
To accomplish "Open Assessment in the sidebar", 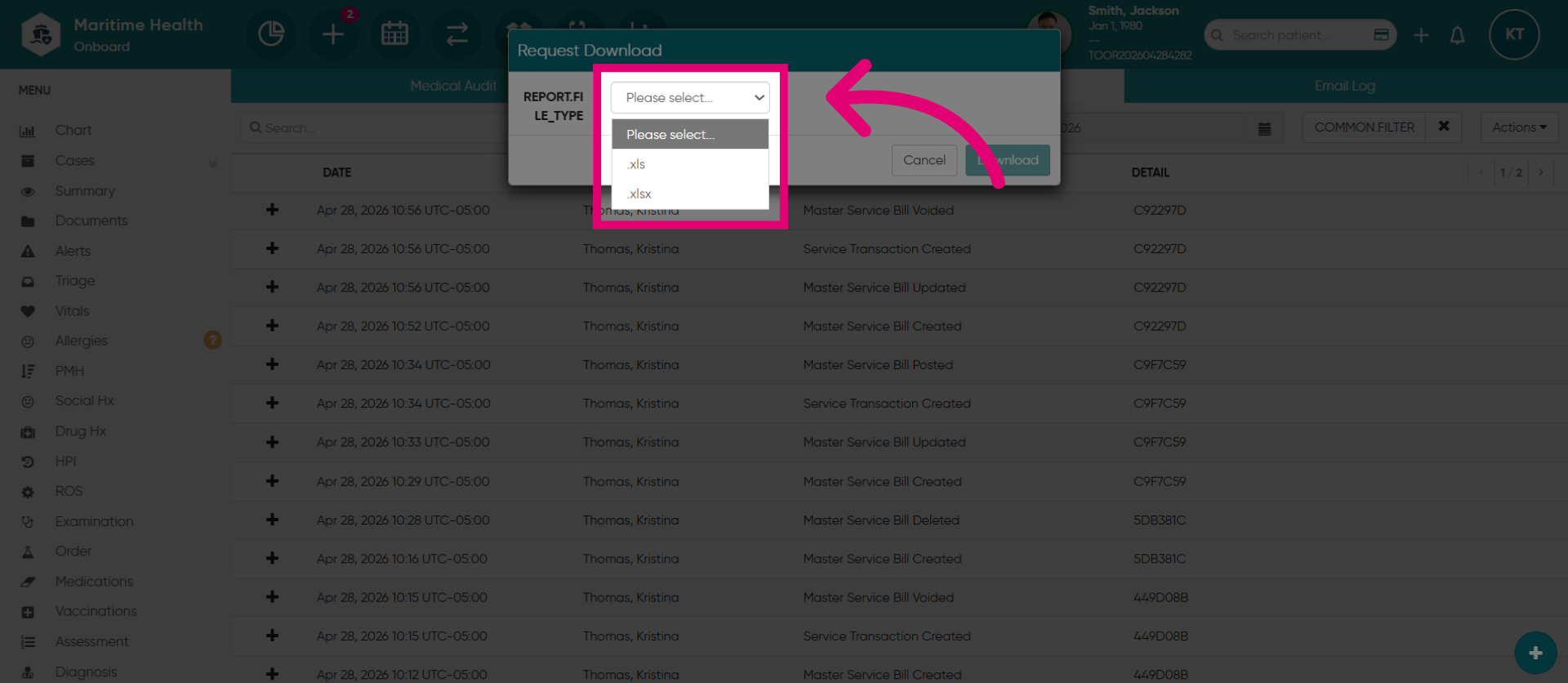I will point(91,641).
